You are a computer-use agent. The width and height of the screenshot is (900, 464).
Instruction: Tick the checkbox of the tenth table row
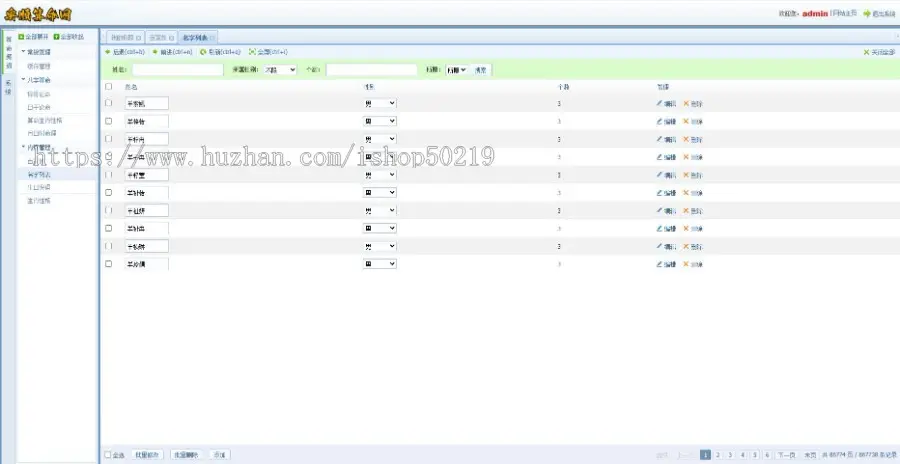[108, 264]
